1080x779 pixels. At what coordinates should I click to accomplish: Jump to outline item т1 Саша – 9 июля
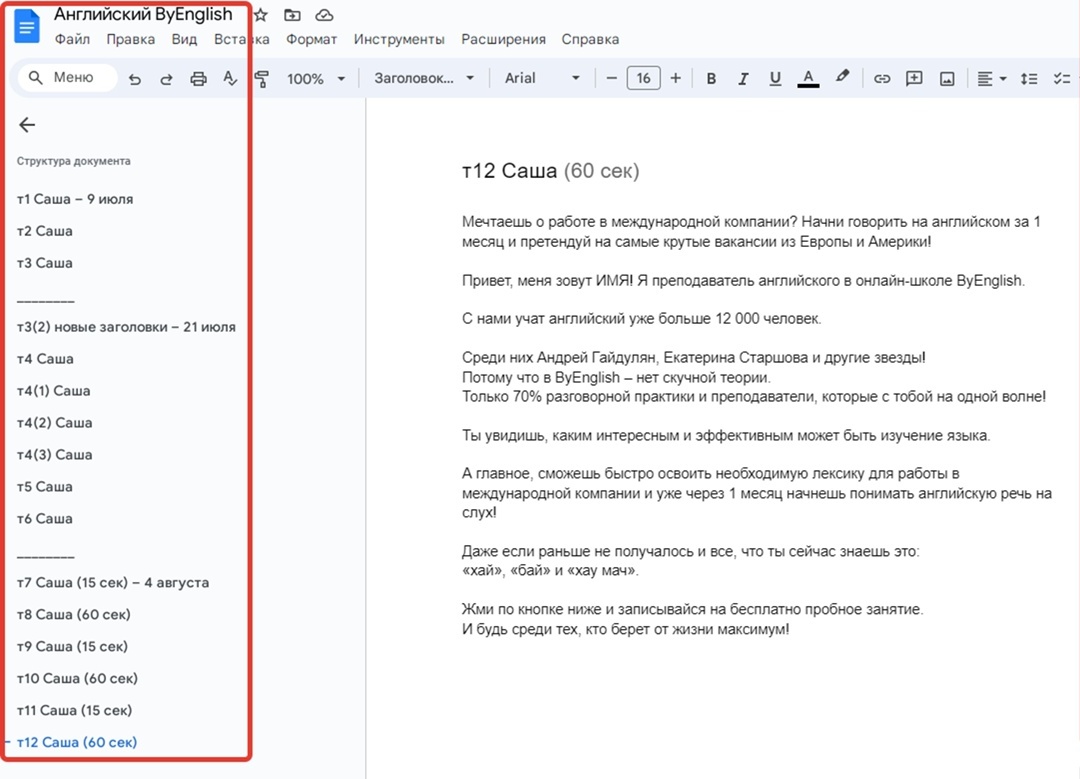(x=75, y=199)
